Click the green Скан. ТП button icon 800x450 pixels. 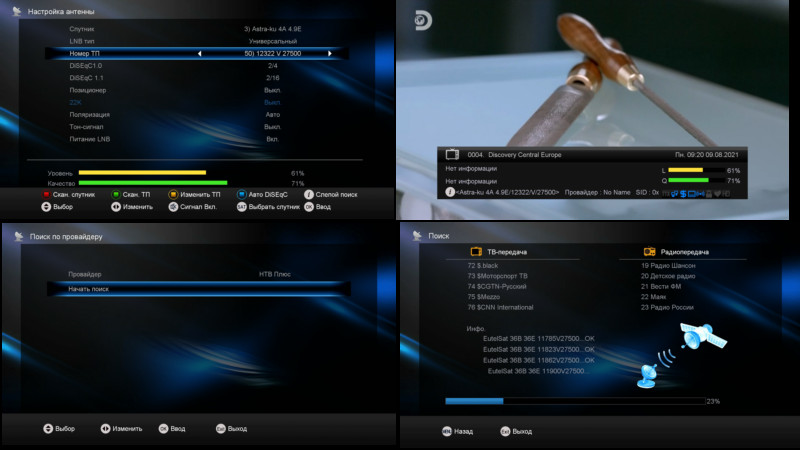(116, 194)
